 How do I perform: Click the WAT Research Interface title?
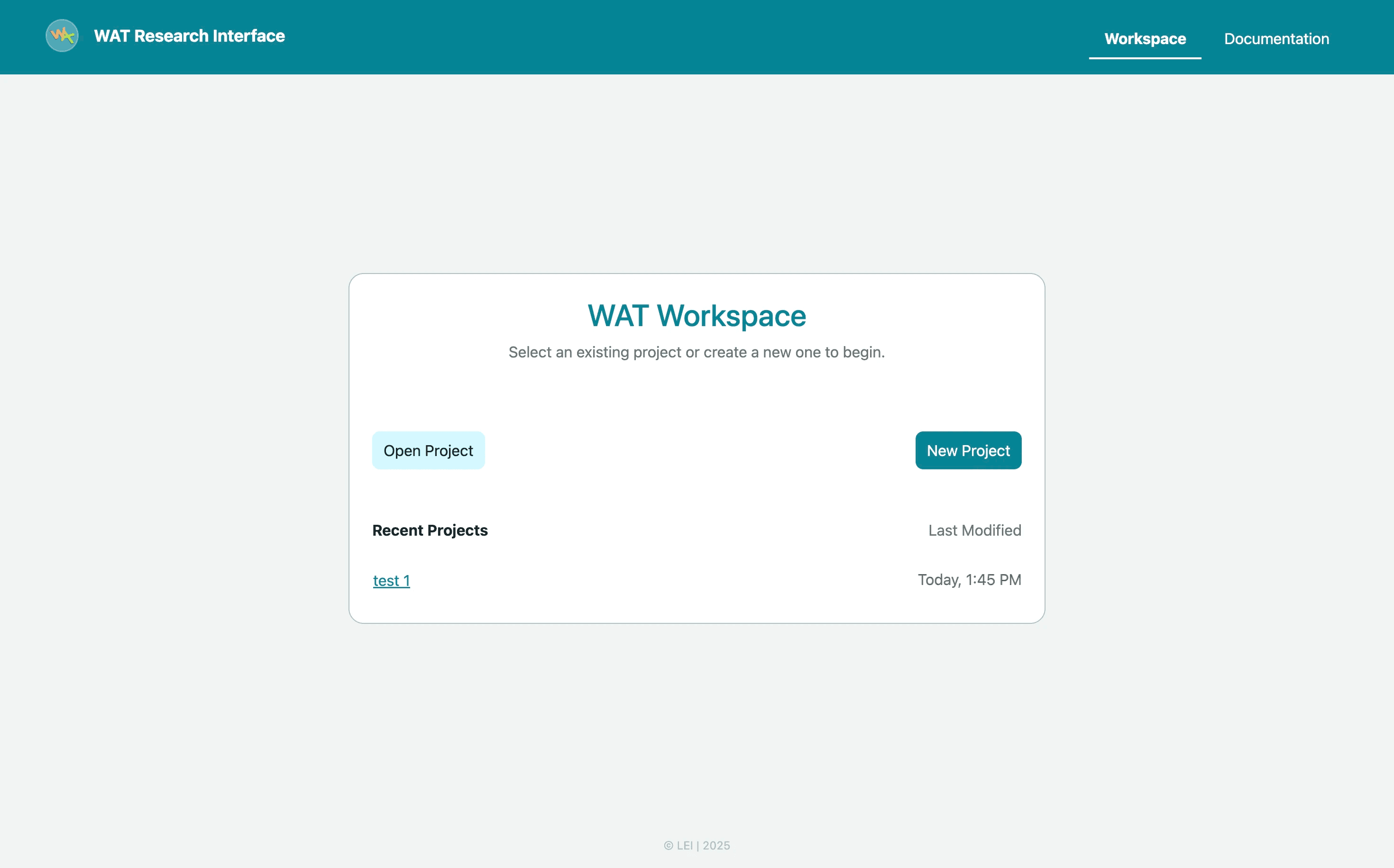(x=189, y=36)
